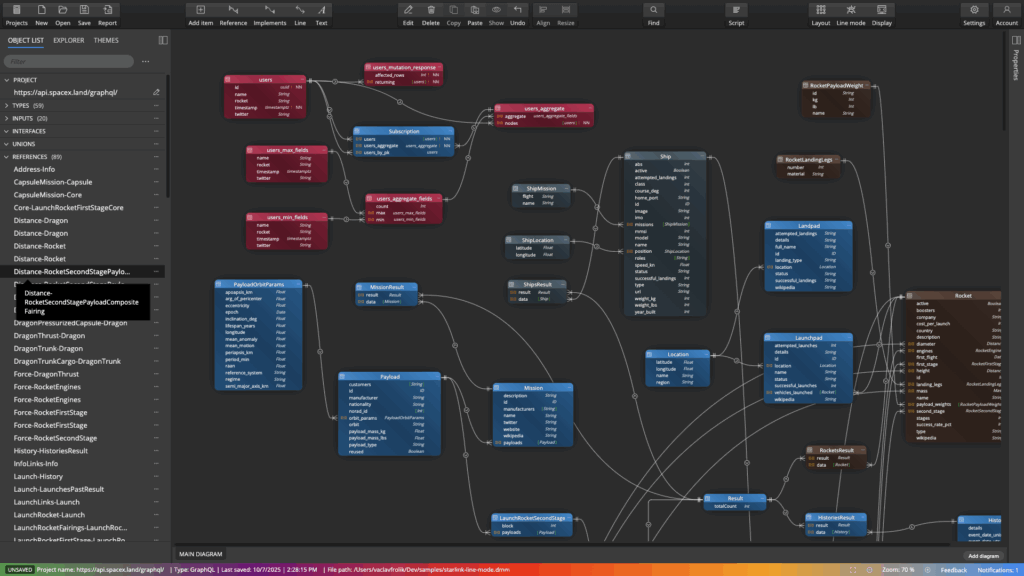The height and width of the screenshot is (576, 1024).
Task: Collapse the REFERENCES section
Action: 7,157
